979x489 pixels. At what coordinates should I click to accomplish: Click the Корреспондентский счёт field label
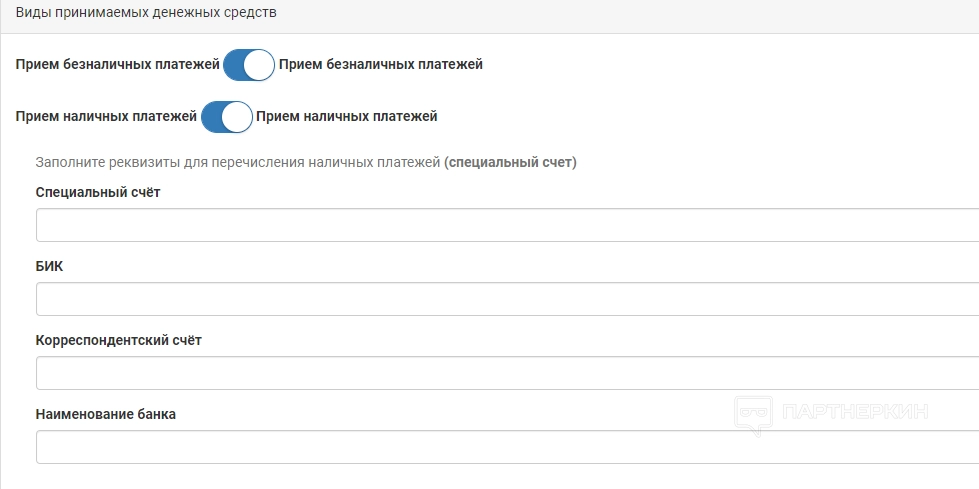click(119, 340)
